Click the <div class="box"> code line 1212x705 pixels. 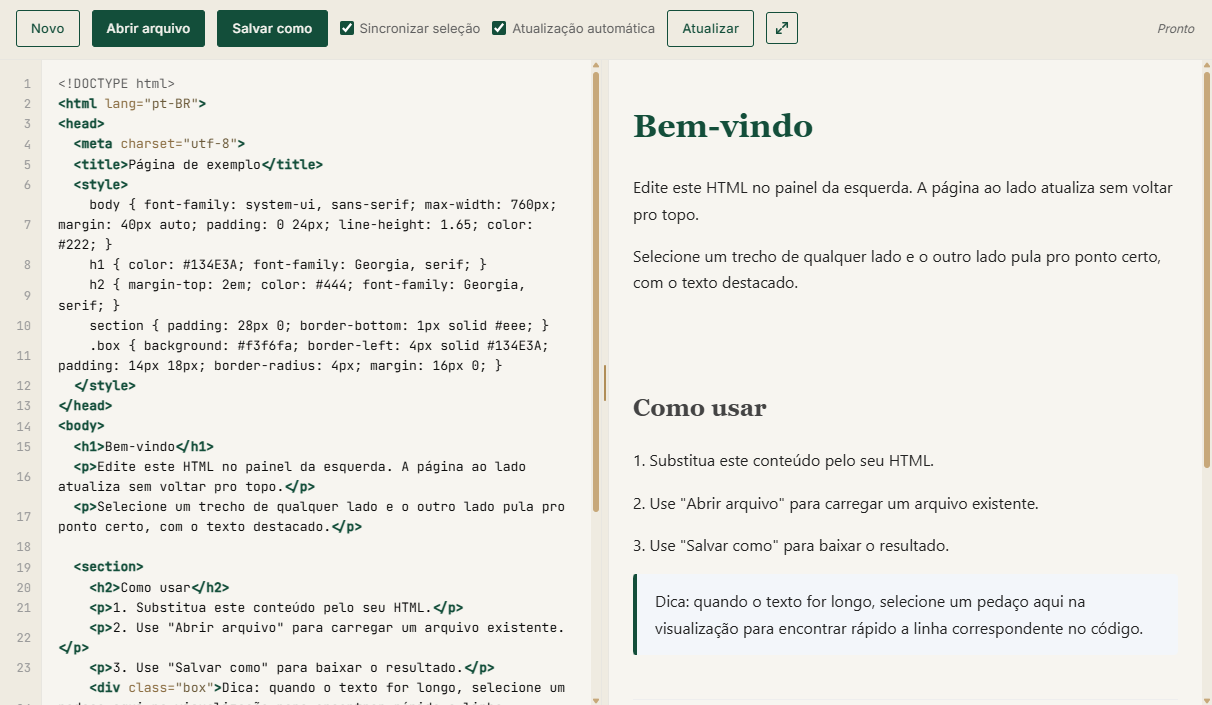pyautogui.click(x=326, y=688)
